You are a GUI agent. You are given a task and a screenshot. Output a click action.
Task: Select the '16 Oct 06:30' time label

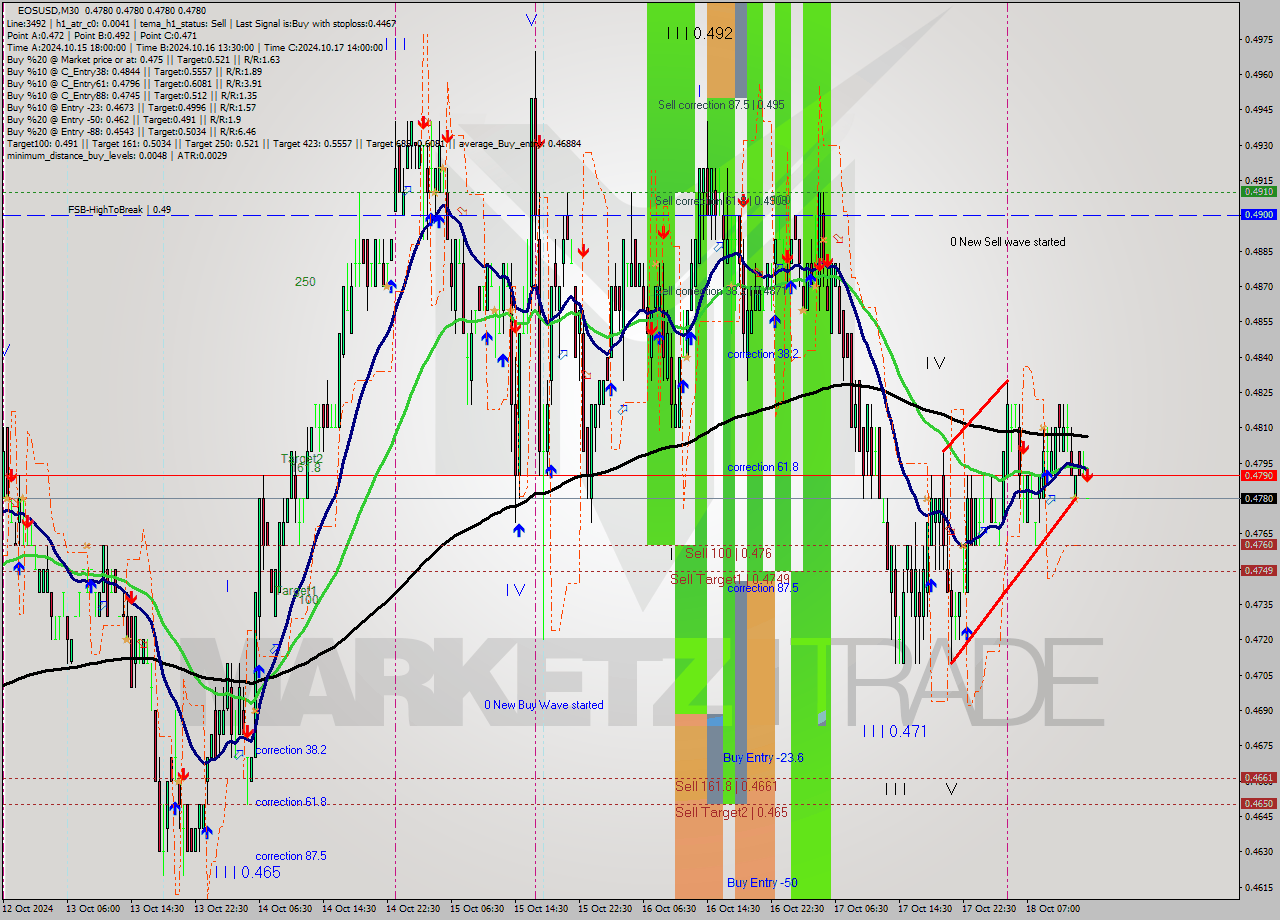(x=669, y=909)
